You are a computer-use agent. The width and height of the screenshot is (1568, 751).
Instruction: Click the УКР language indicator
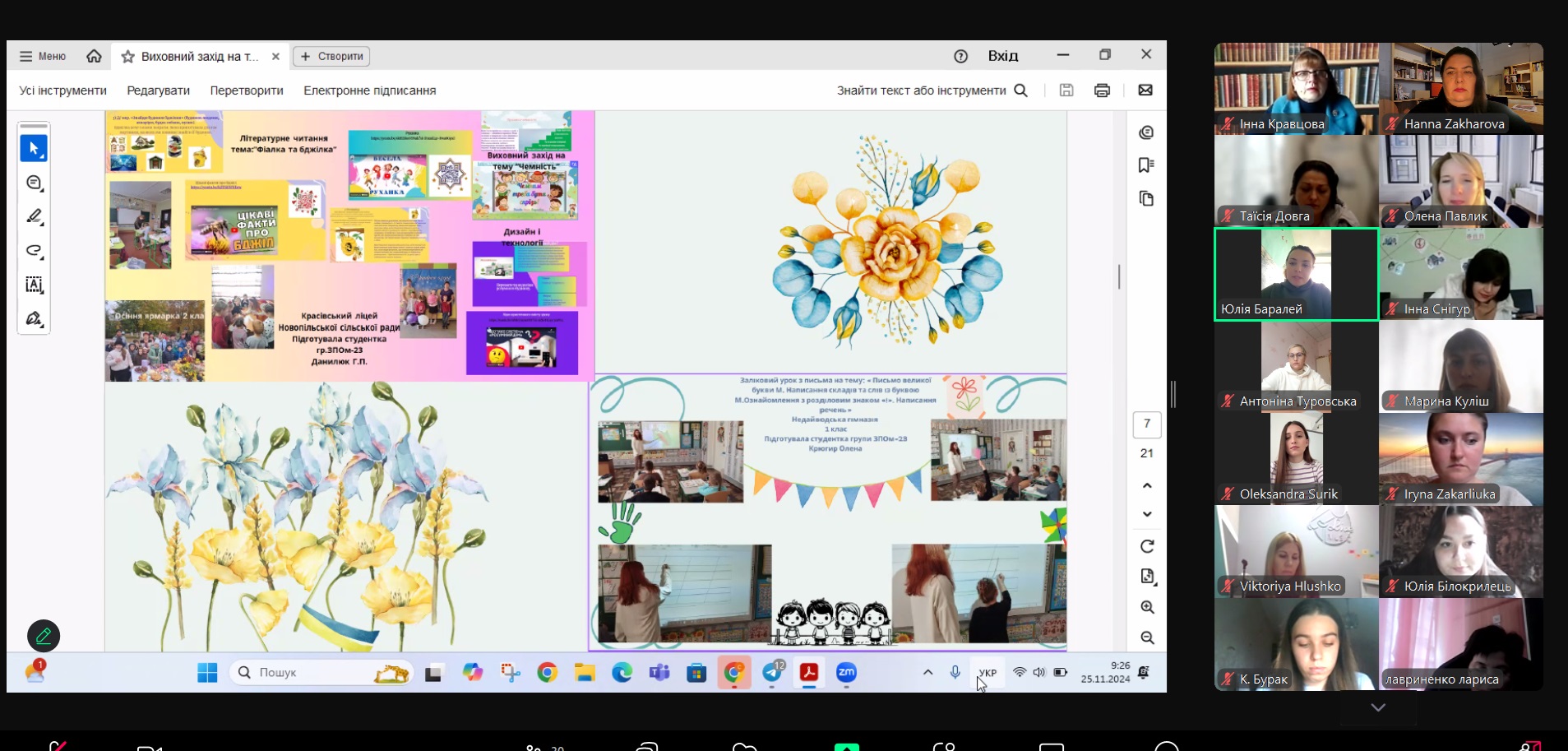tap(988, 673)
